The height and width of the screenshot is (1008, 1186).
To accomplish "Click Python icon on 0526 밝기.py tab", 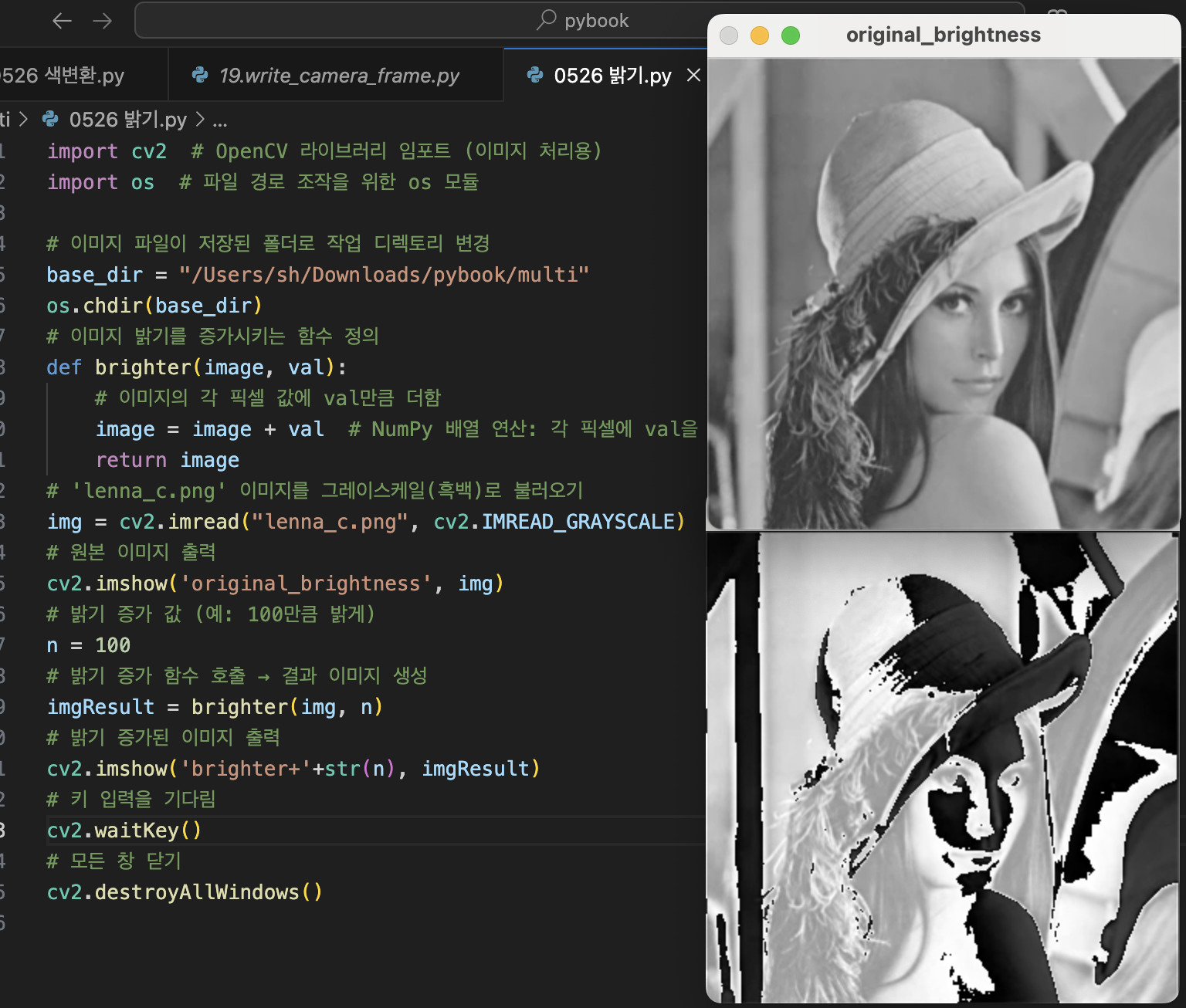I will click(x=534, y=75).
